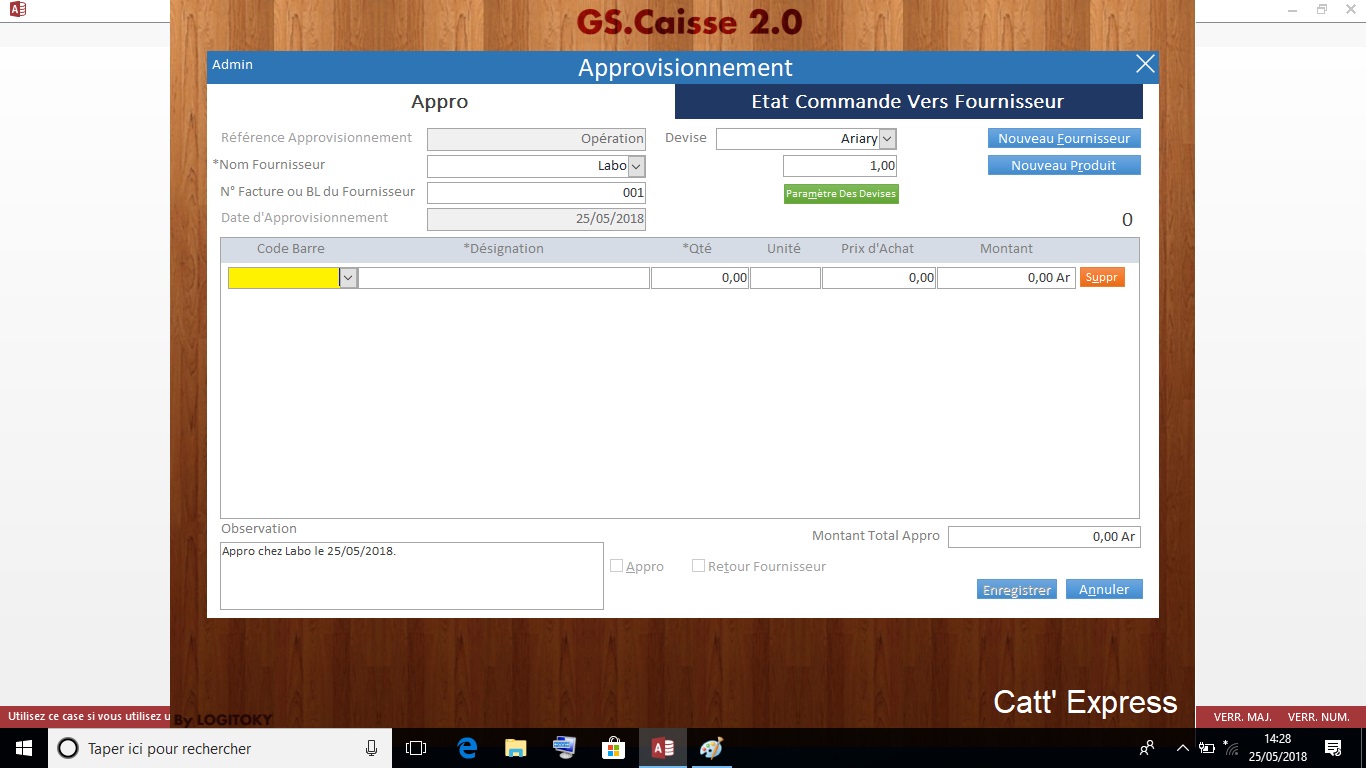The height and width of the screenshot is (768, 1366).
Task: Click the Enregistrer button
Action: 1016,590
